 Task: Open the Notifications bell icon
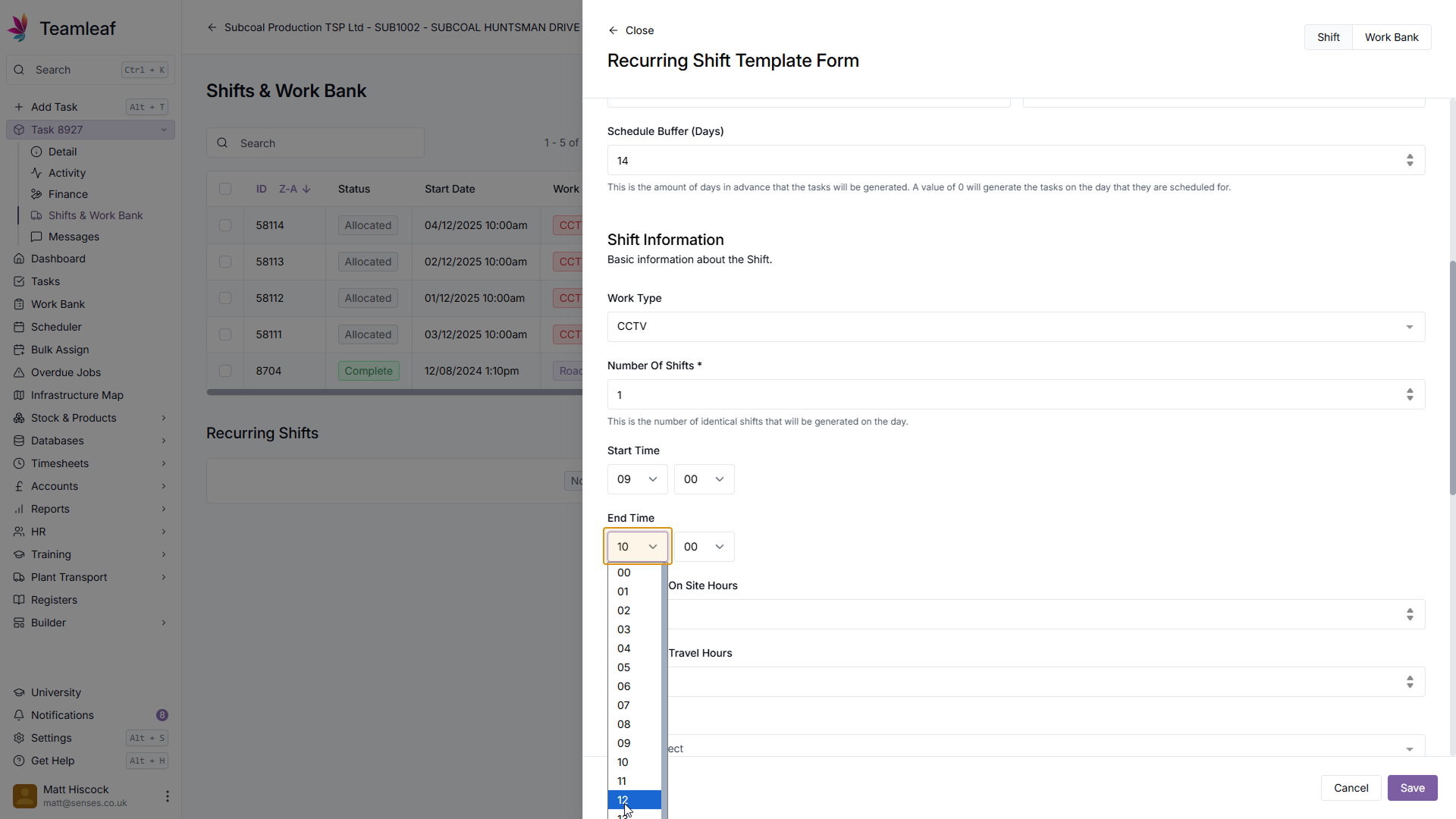[19, 715]
